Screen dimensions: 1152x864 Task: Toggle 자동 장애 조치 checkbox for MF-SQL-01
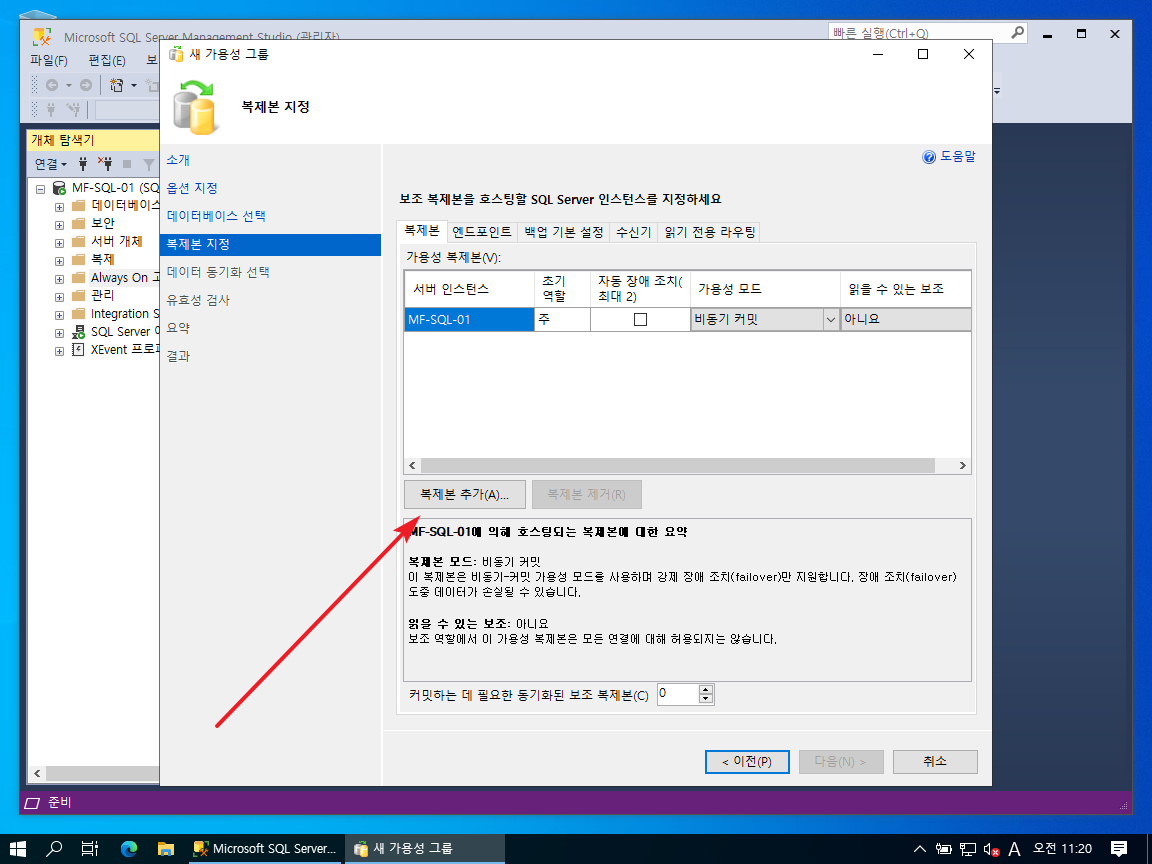click(640, 320)
